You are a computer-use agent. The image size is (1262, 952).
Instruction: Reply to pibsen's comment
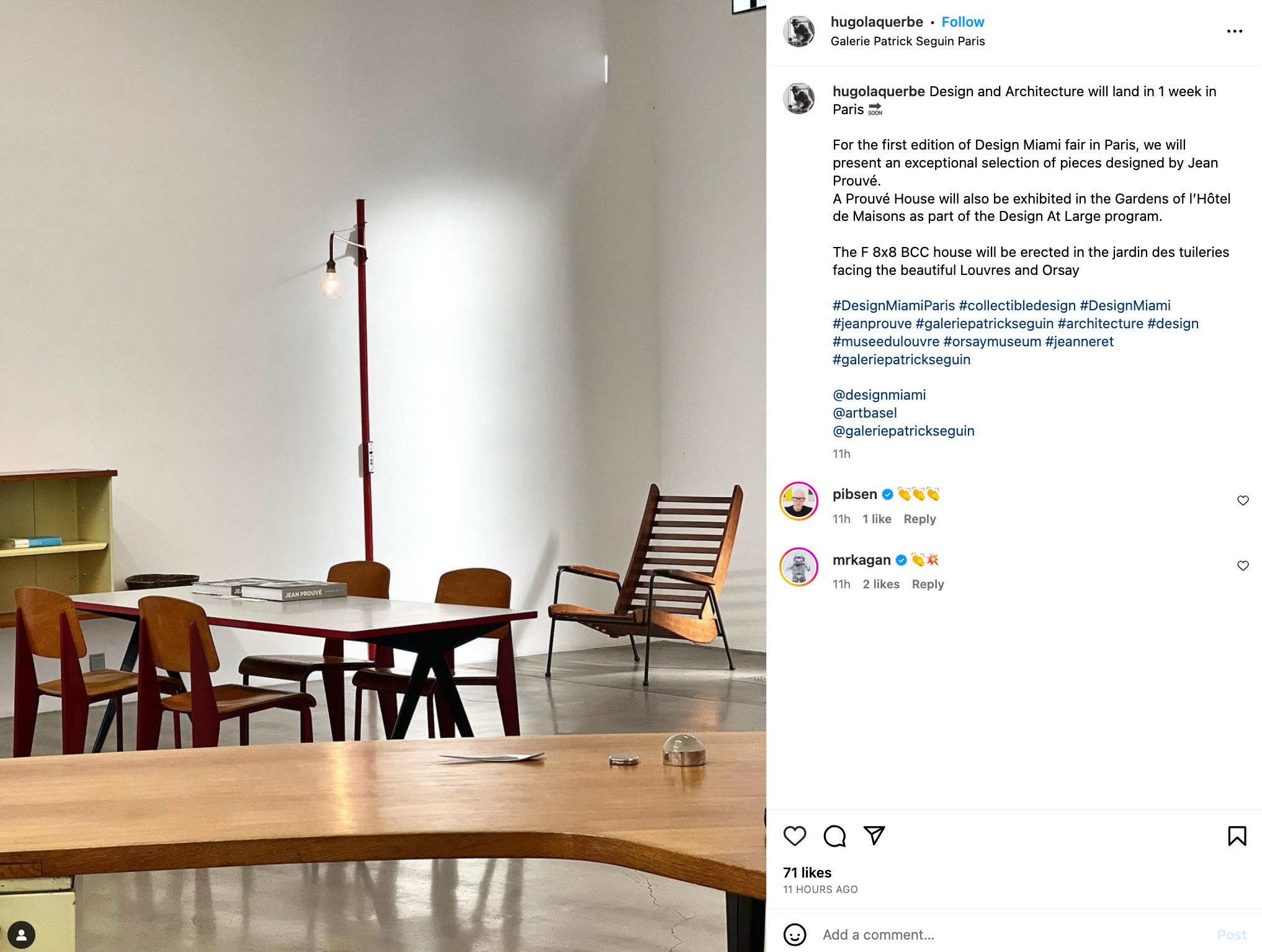click(920, 519)
